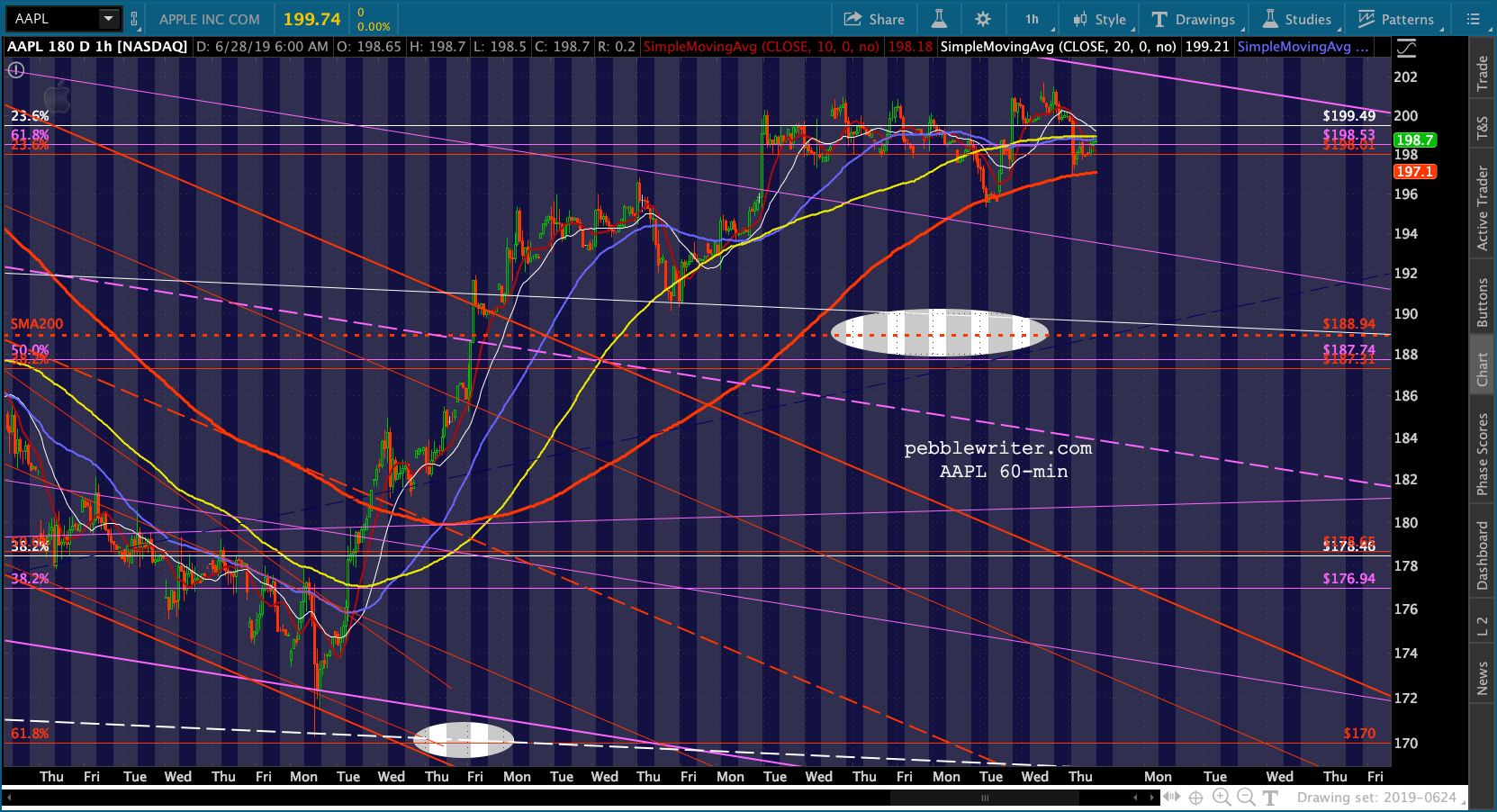Screen dimensions: 1497x812
Task: Click the symbol link chain icon
Action: pos(134,19)
